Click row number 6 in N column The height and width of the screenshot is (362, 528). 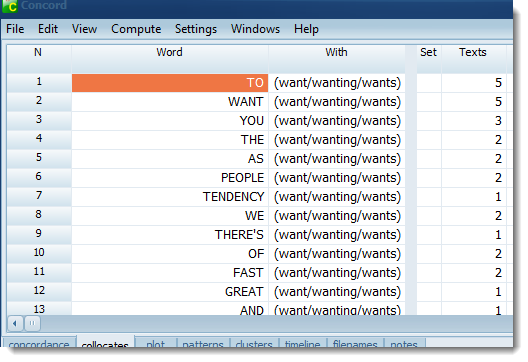[x=39, y=178]
